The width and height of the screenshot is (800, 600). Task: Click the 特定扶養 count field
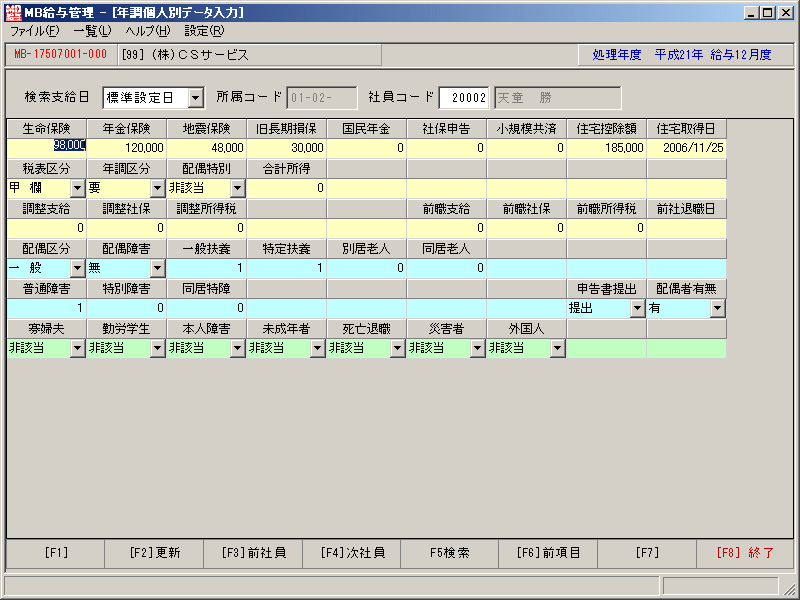287,268
